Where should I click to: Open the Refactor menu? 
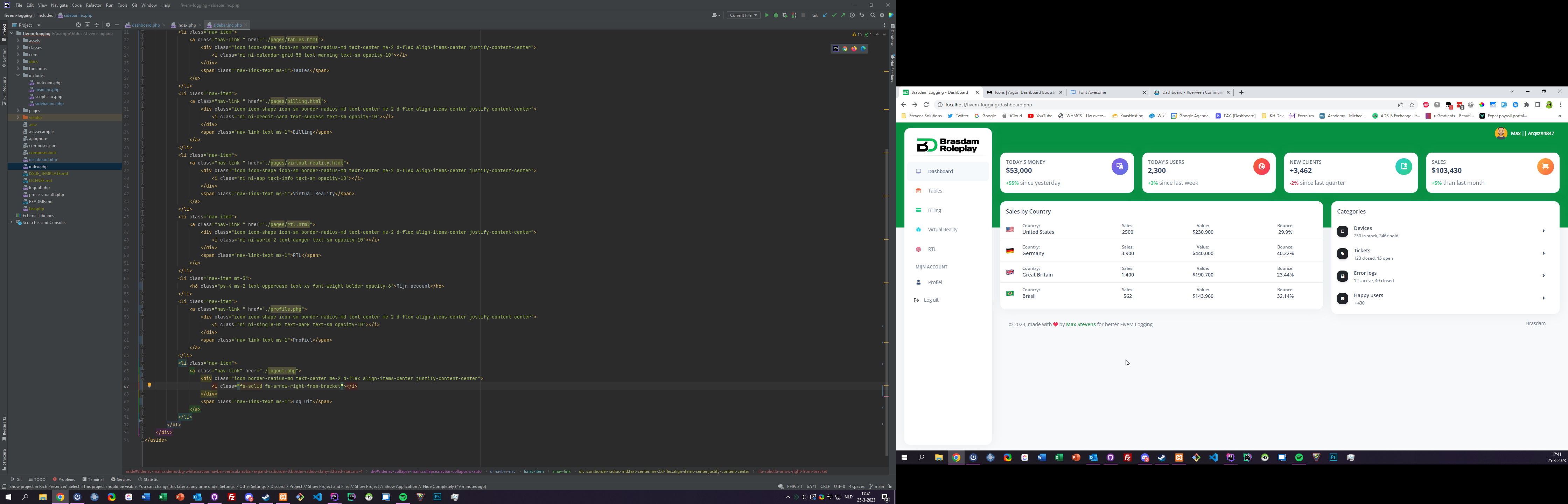(x=94, y=5)
